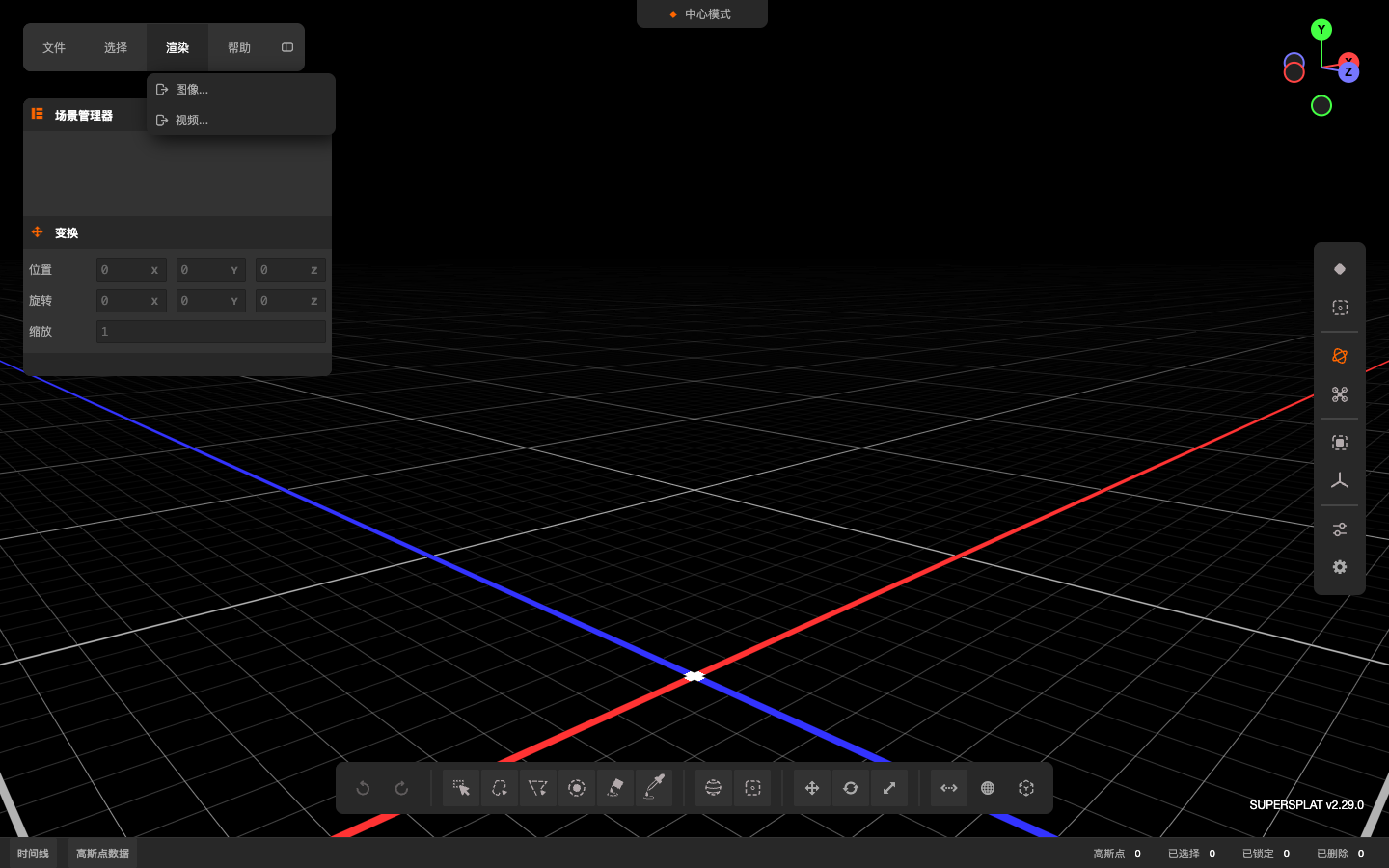Click the undo arrow in the bottom toolbar
This screenshot has height=868, width=1389.
point(364,788)
